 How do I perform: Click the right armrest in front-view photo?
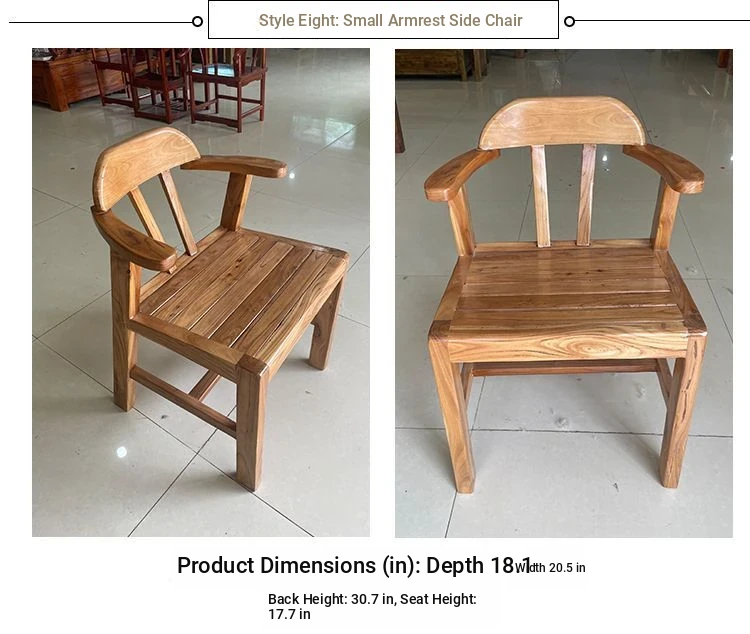[x=665, y=167]
